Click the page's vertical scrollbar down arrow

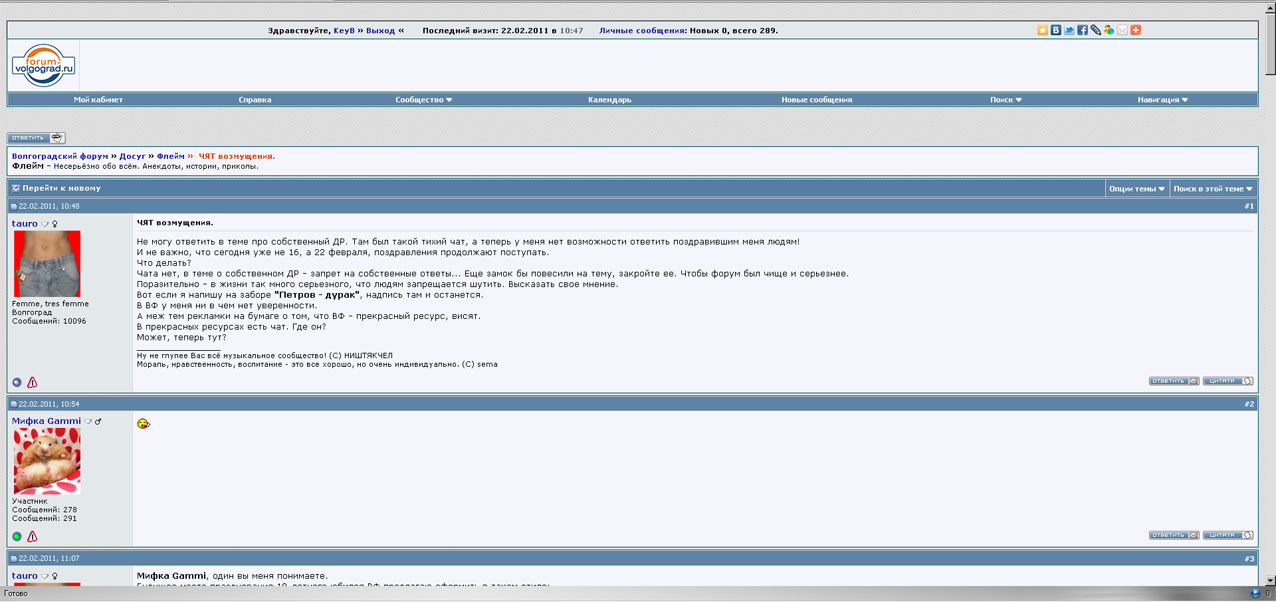[x=1270, y=579]
